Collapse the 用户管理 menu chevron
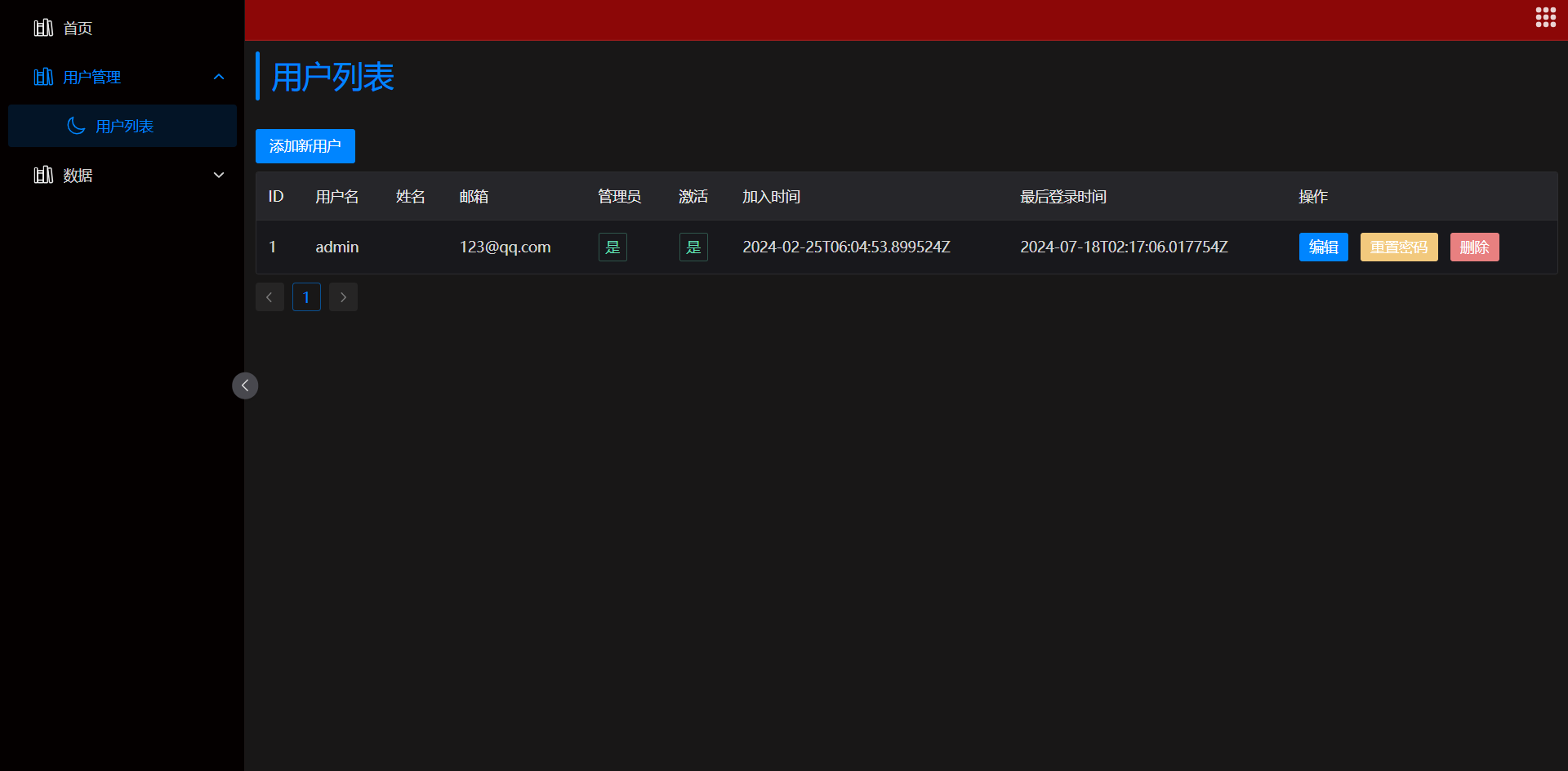The width and height of the screenshot is (1568, 771). 218,76
